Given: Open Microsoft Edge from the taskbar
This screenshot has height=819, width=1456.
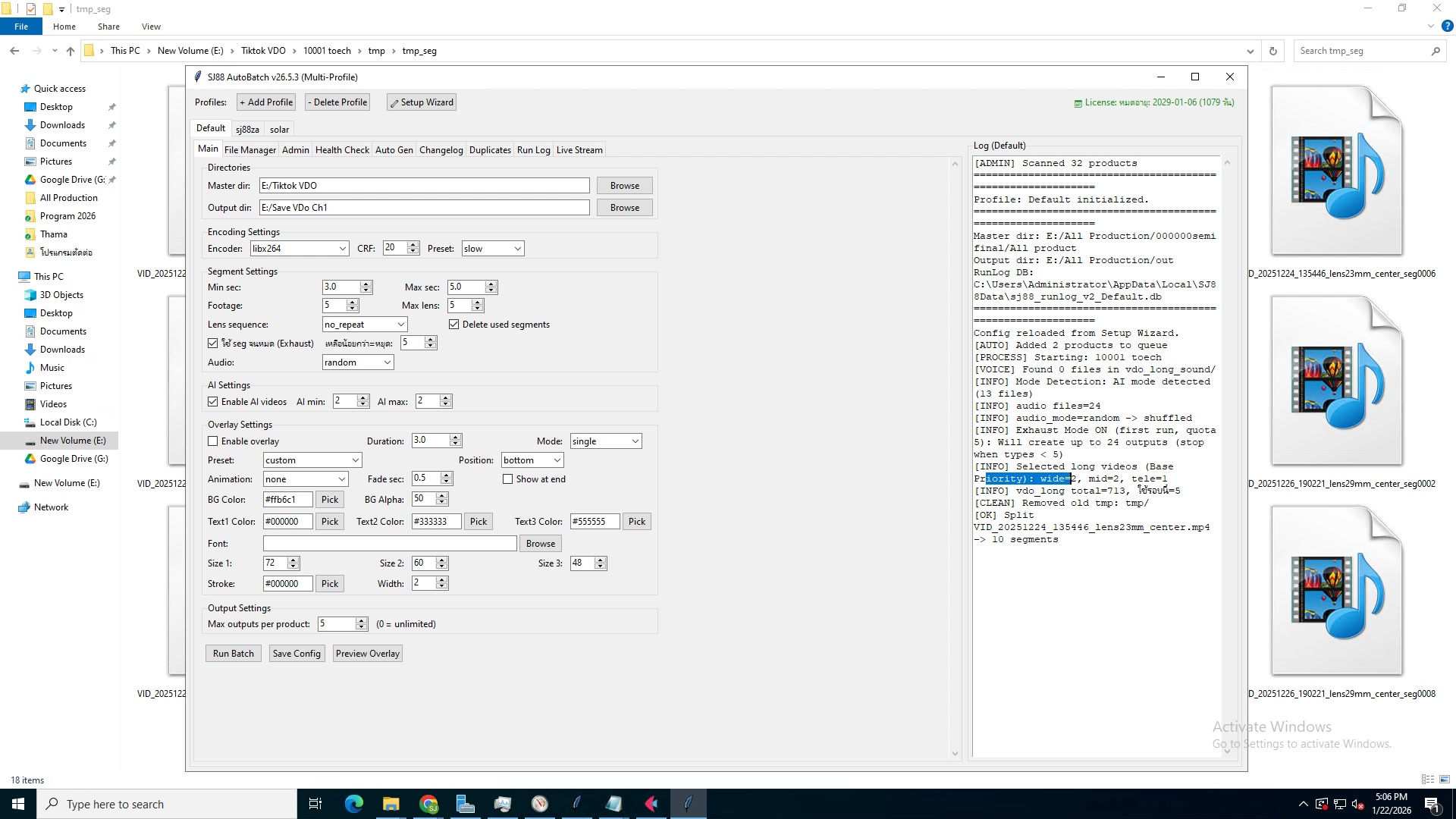Looking at the screenshot, I should pos(354,804).
